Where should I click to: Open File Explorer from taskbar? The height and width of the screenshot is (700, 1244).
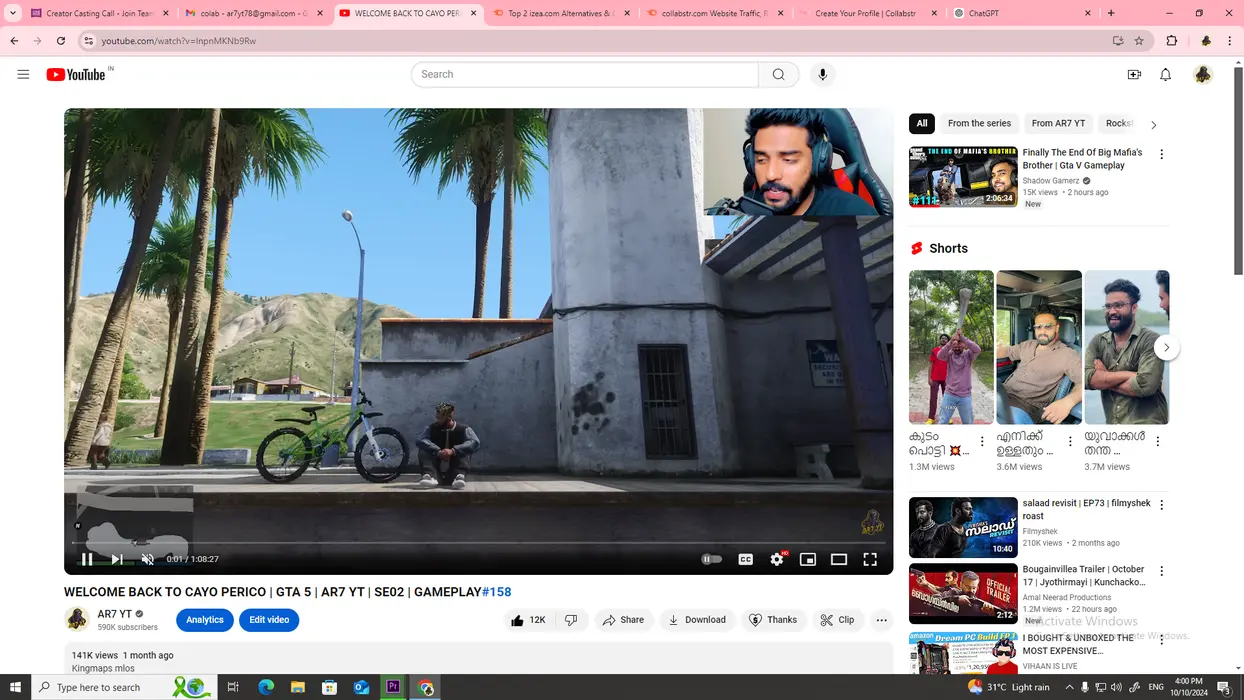(297, 687)
